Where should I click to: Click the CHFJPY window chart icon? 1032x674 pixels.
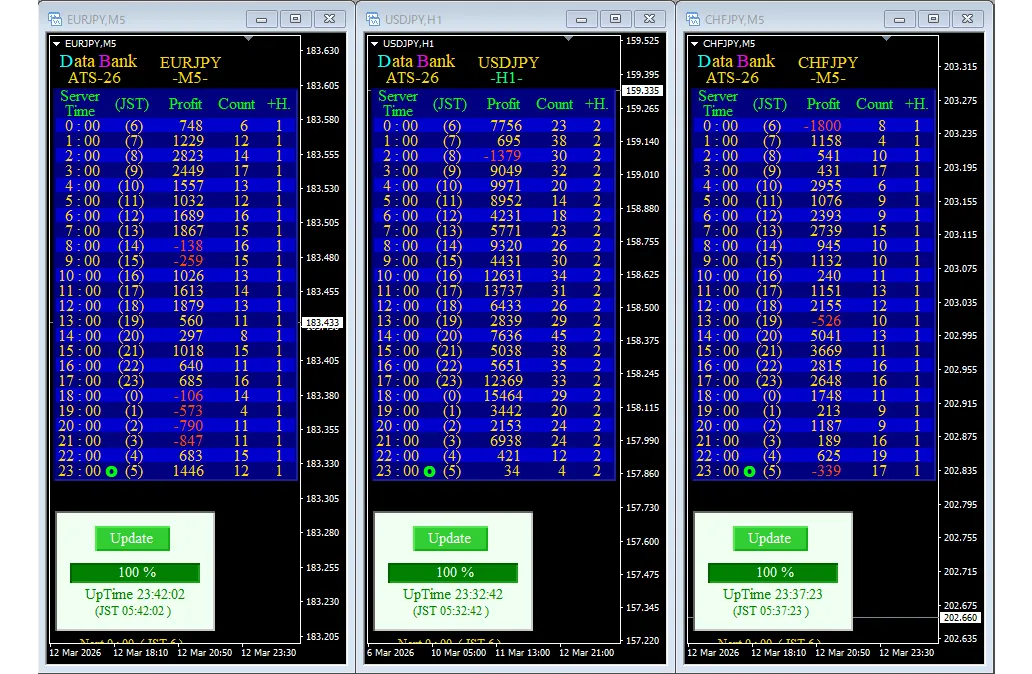(692, 19)
